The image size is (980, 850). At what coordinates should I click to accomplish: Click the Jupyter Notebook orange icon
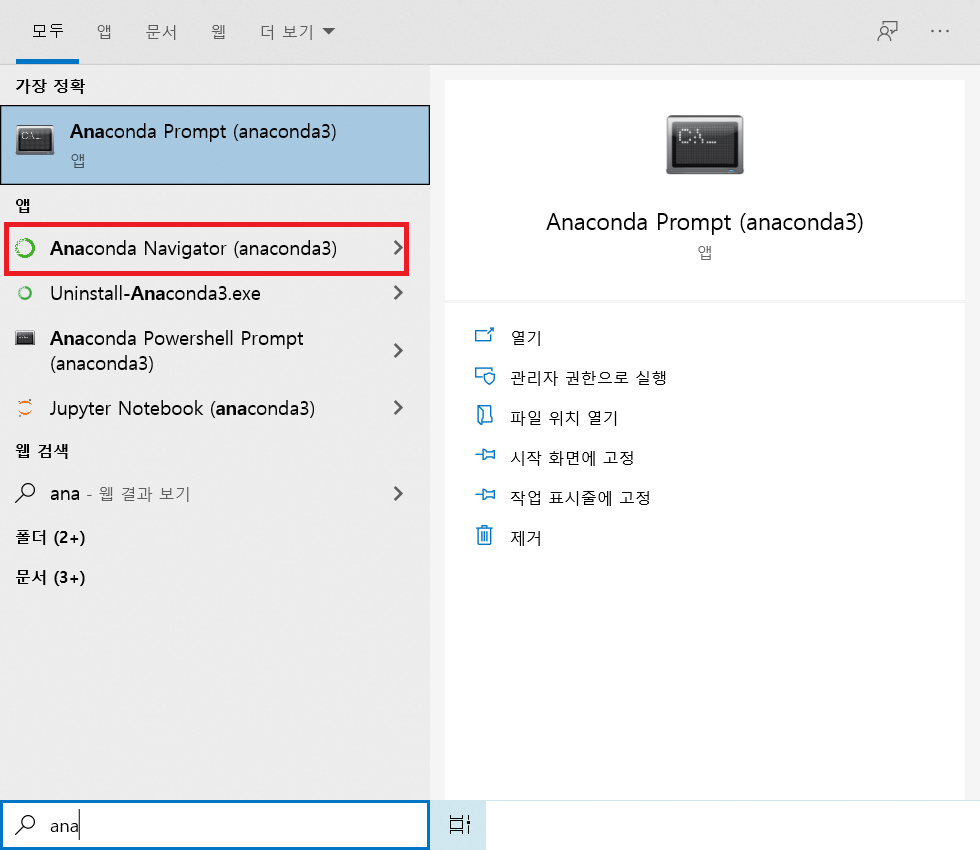click(x=25, y=408)
